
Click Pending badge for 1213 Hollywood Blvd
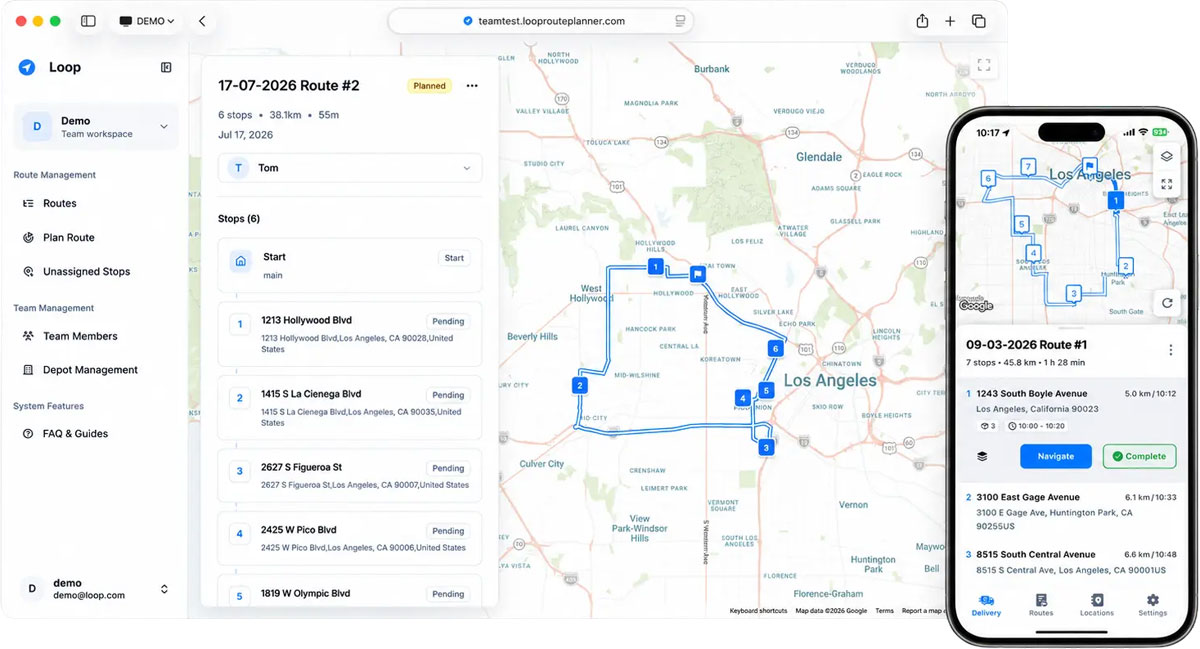tap(448, 322)
